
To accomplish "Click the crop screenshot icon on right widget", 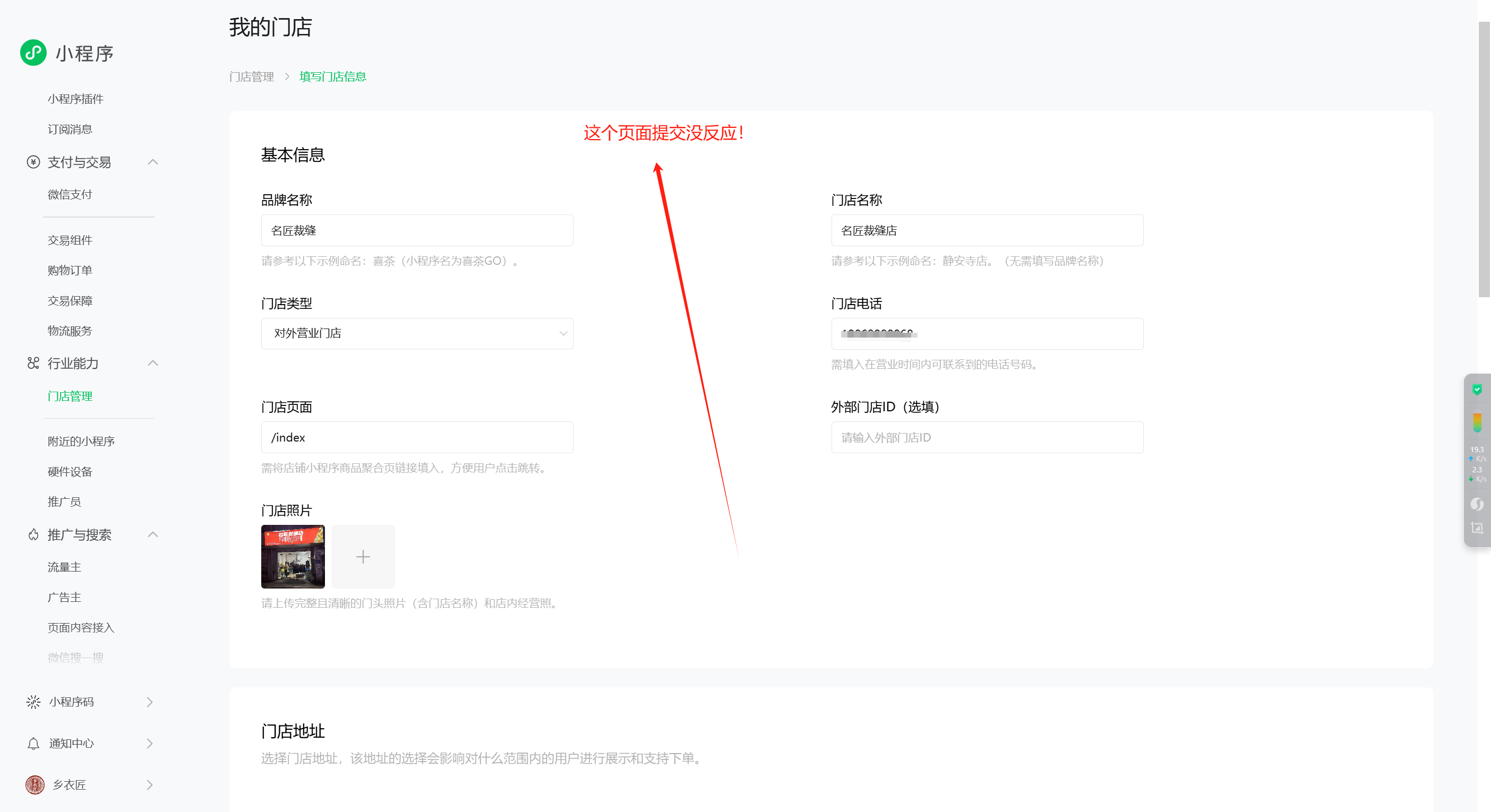I will [1477, 528].
